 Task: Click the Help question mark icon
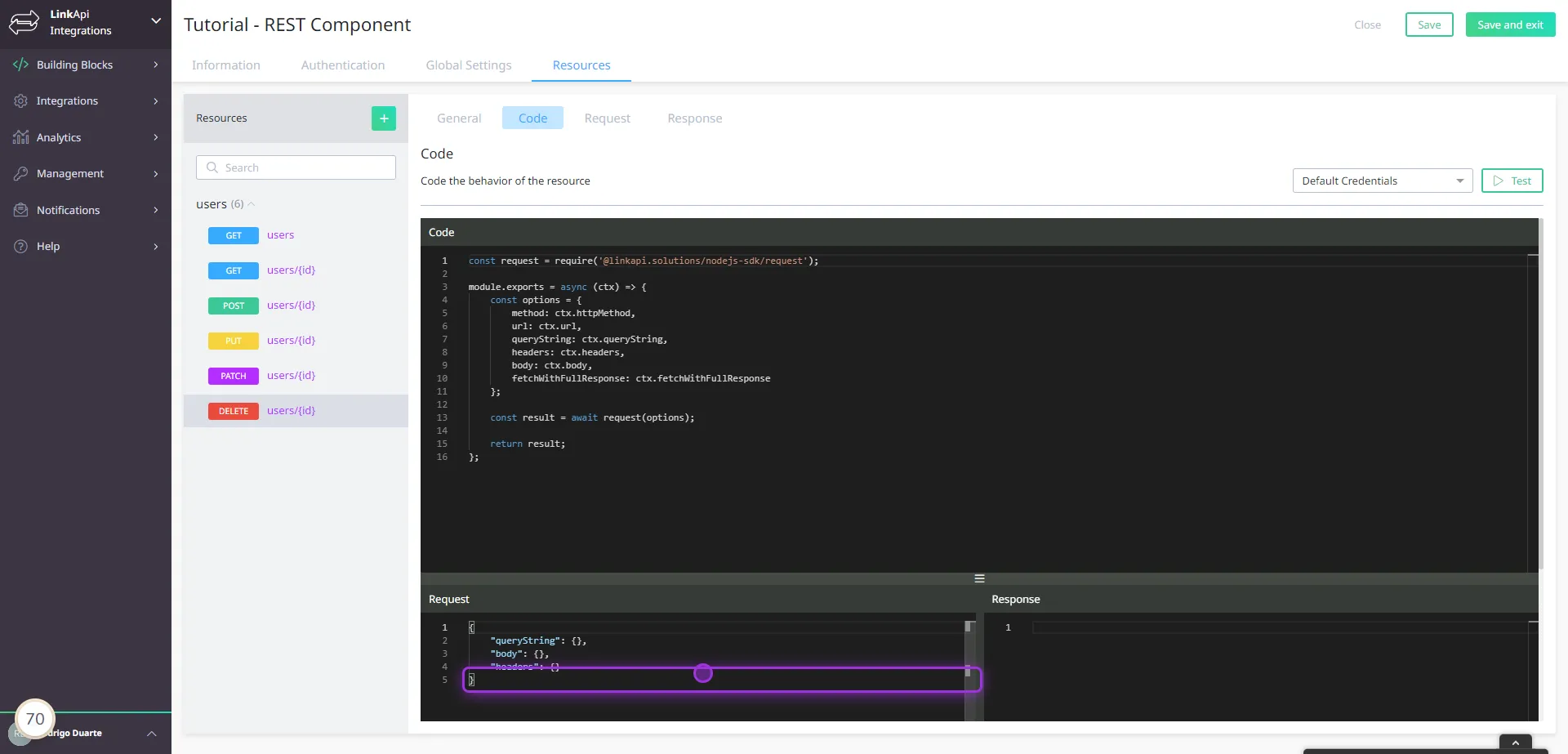click(20, 246)
